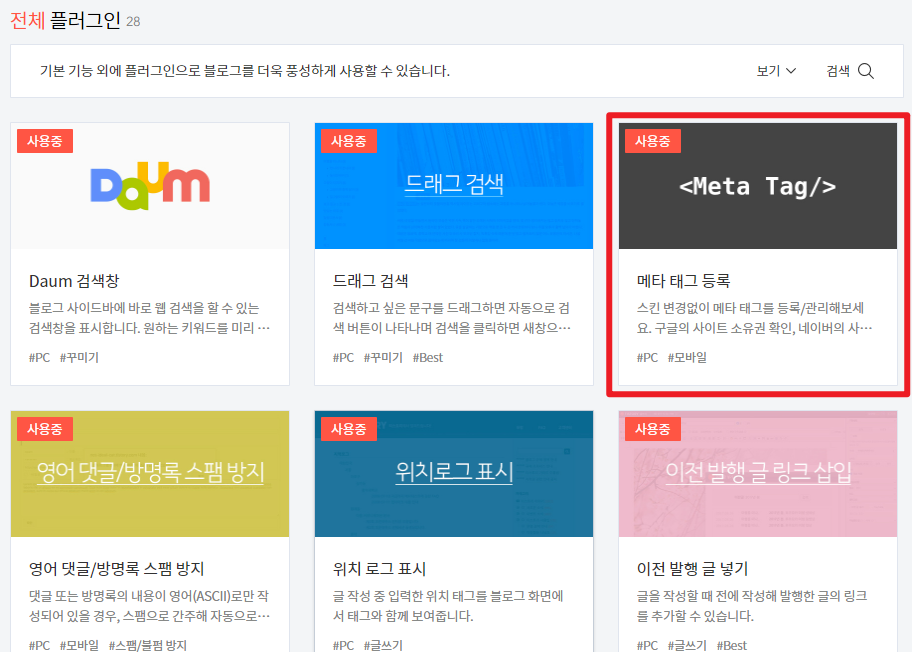Click the 이전 발행 글 넣기 description text
The height and width of the screenshot is (652, 912).
pos(752,606)
